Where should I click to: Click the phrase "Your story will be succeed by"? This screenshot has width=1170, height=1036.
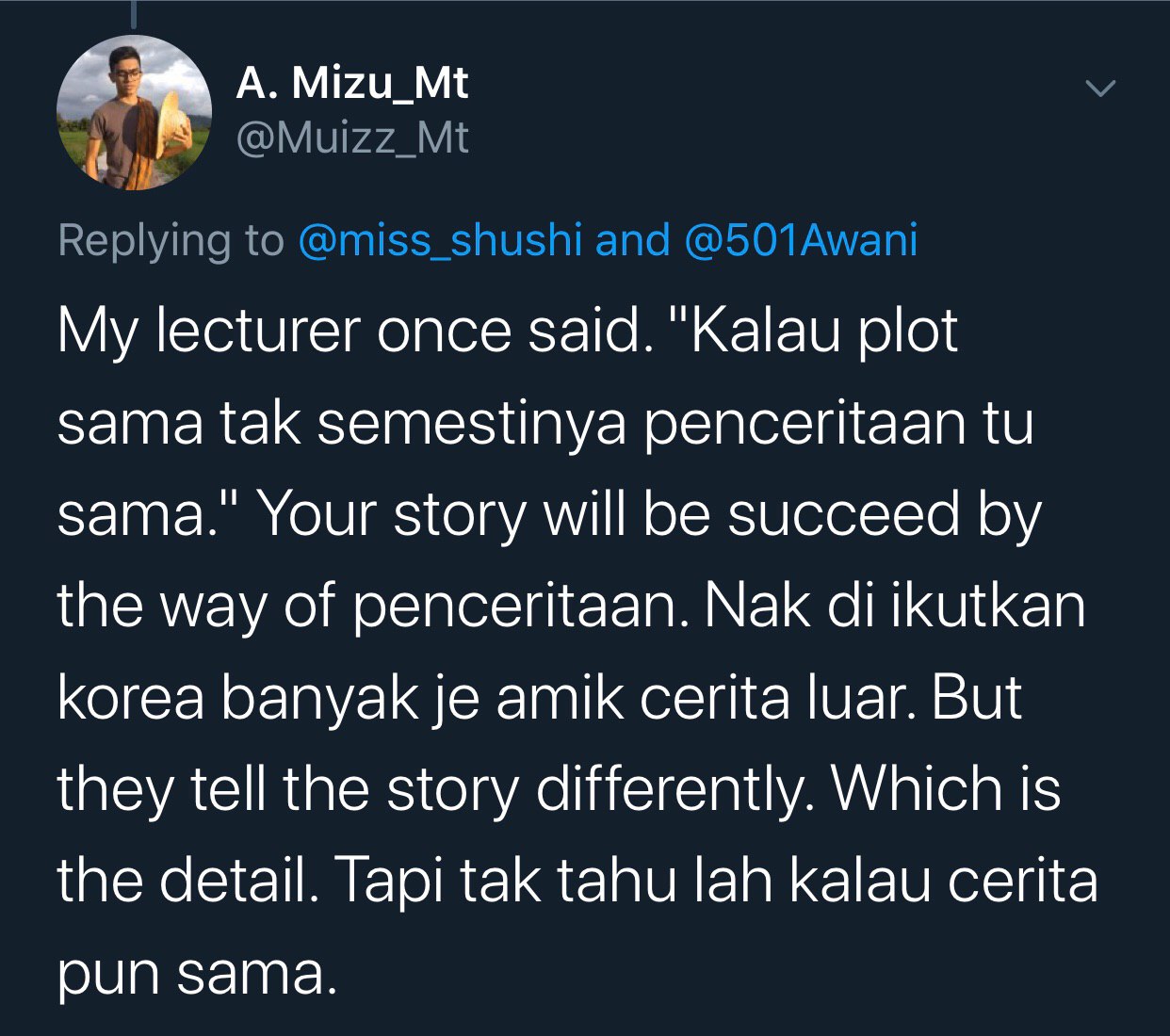coord(649,515)
